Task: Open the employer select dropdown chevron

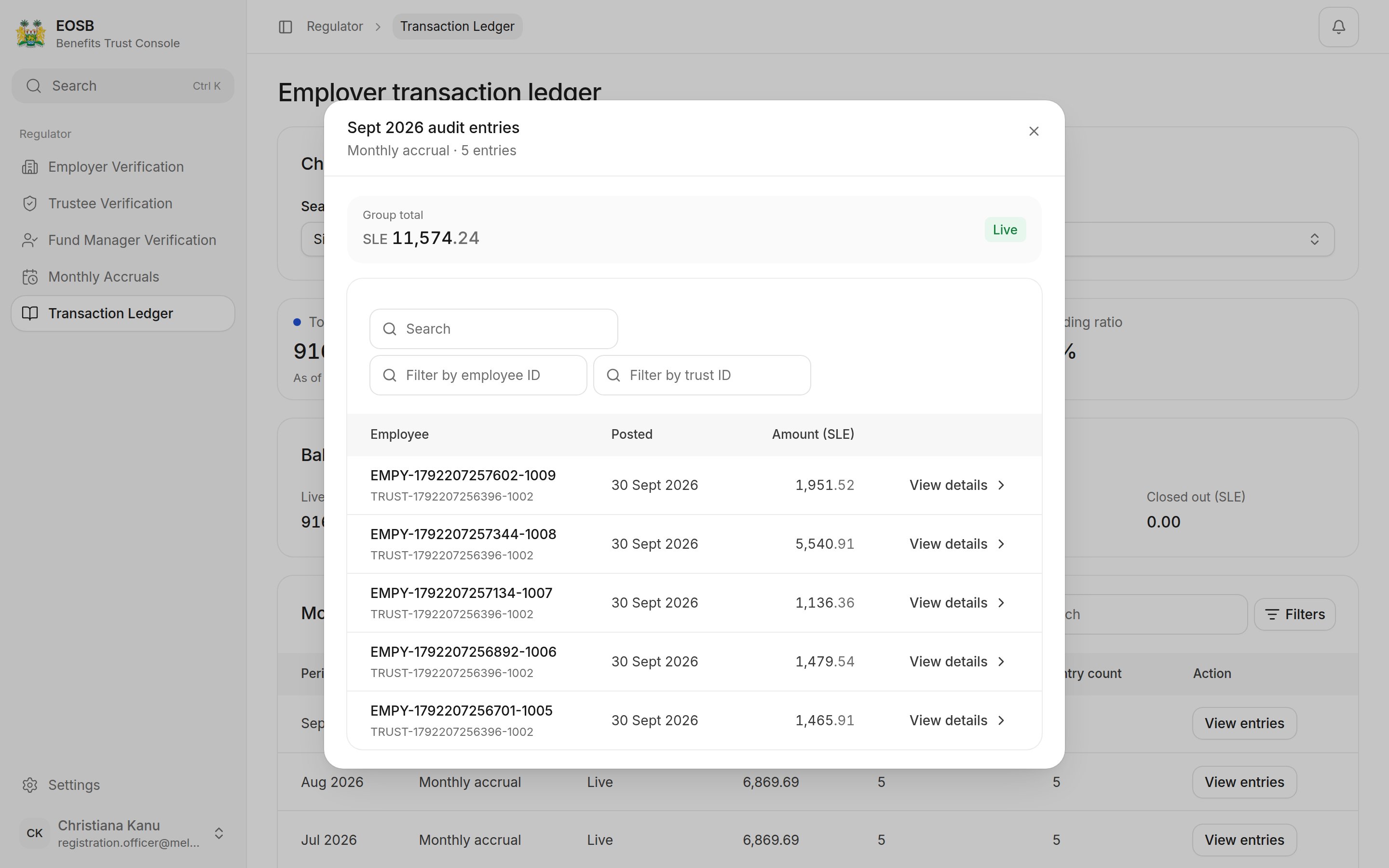Action: (1314, 239)
